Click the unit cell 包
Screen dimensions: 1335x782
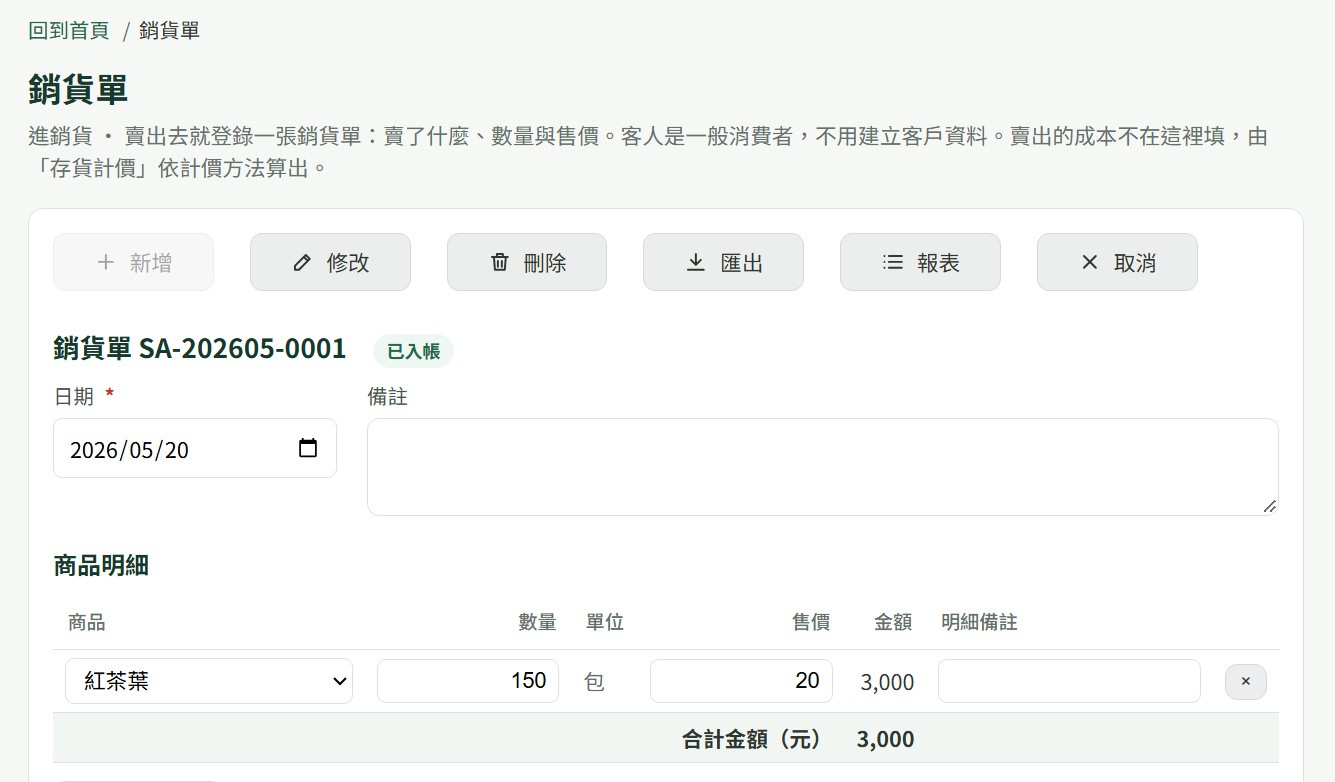point(595,682)
